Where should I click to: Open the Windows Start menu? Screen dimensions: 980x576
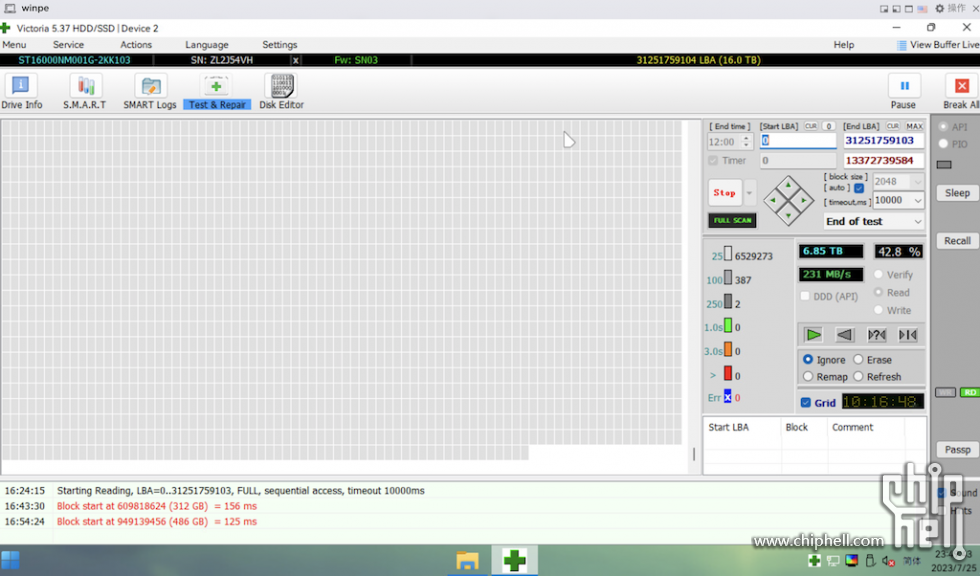click(10, 560)
